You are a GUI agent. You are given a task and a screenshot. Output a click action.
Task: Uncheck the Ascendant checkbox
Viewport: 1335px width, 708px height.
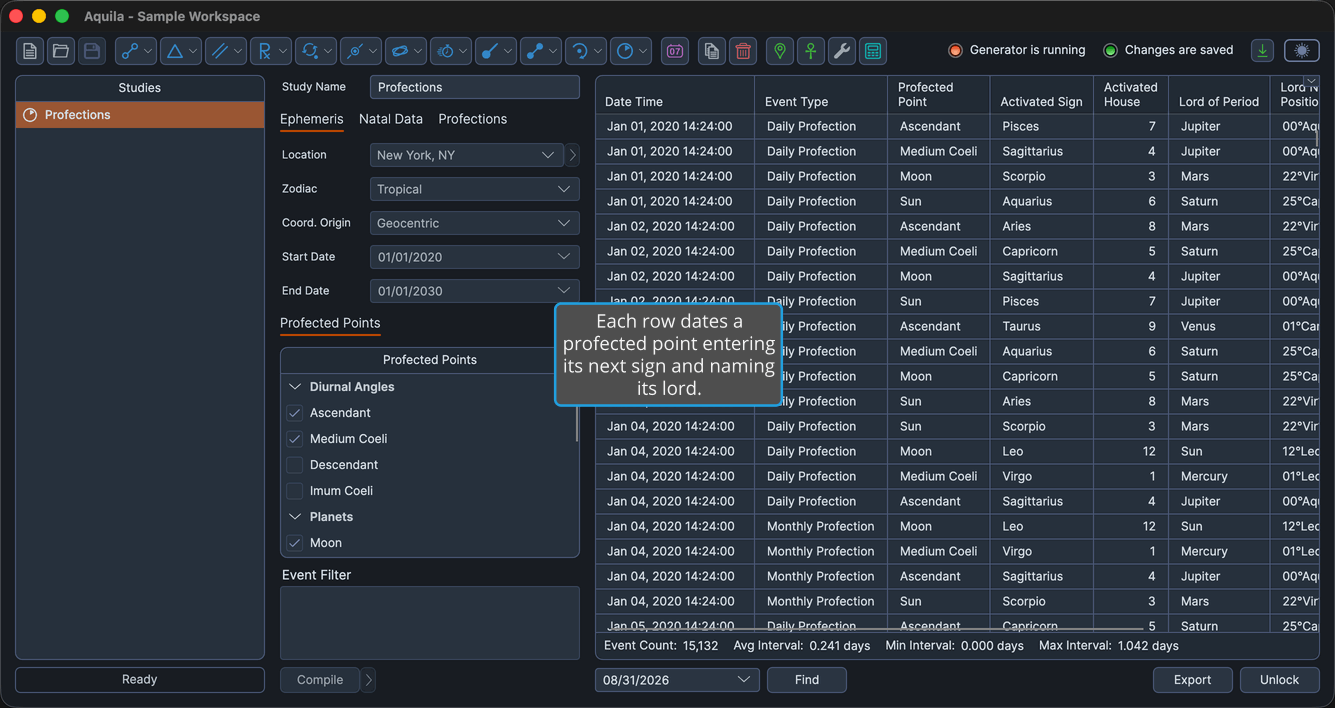click(x=295, y=413)
